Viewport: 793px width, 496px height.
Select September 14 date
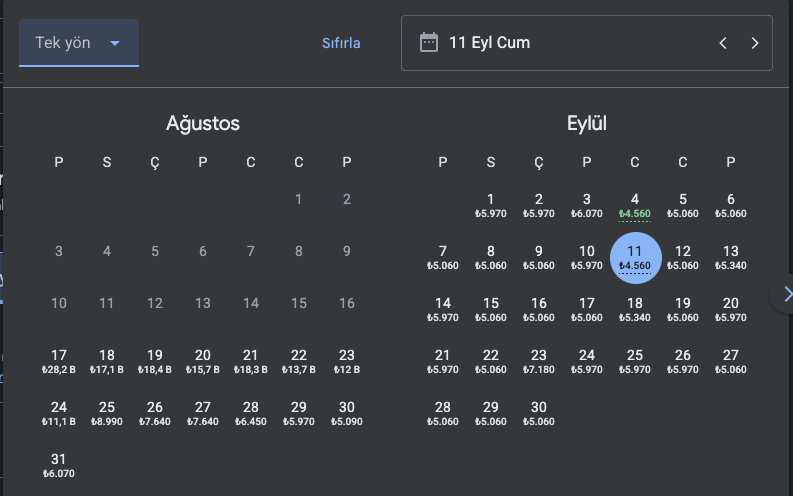[x=443, y=310]
